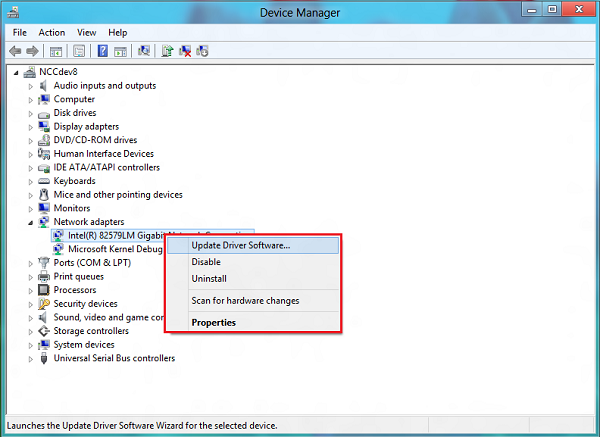The height and width of the screenshot is (437, 600).
Task: Click the Processors category icon
Action: point(44,290)
